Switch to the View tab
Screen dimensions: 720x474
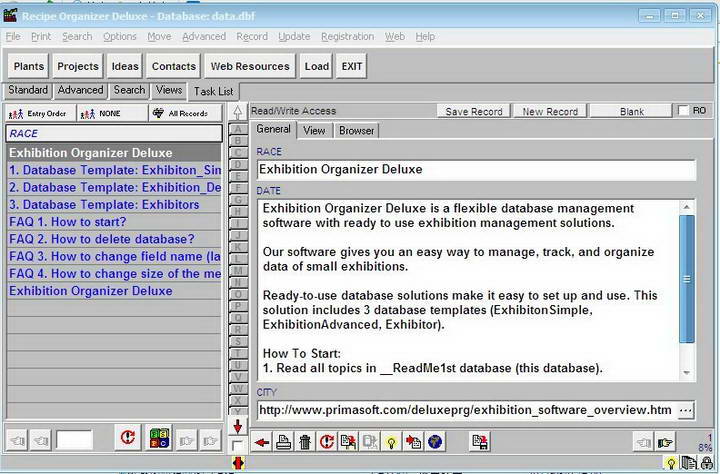(314, 130)
